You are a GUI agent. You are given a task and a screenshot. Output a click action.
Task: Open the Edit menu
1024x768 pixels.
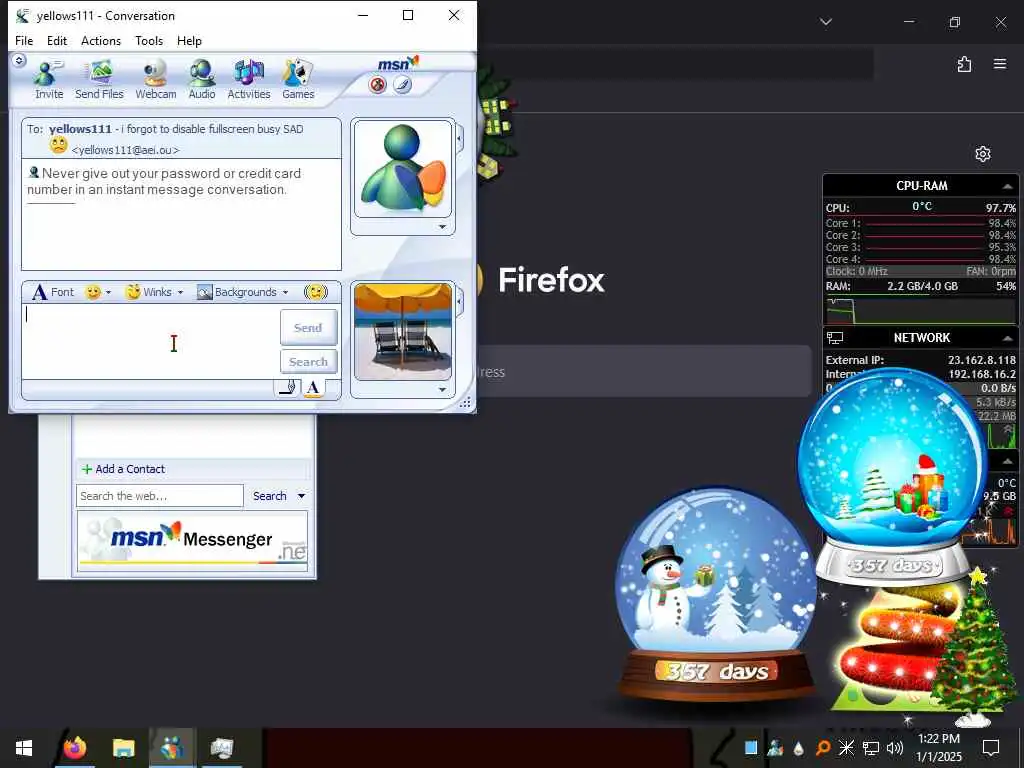click(57, 40)
